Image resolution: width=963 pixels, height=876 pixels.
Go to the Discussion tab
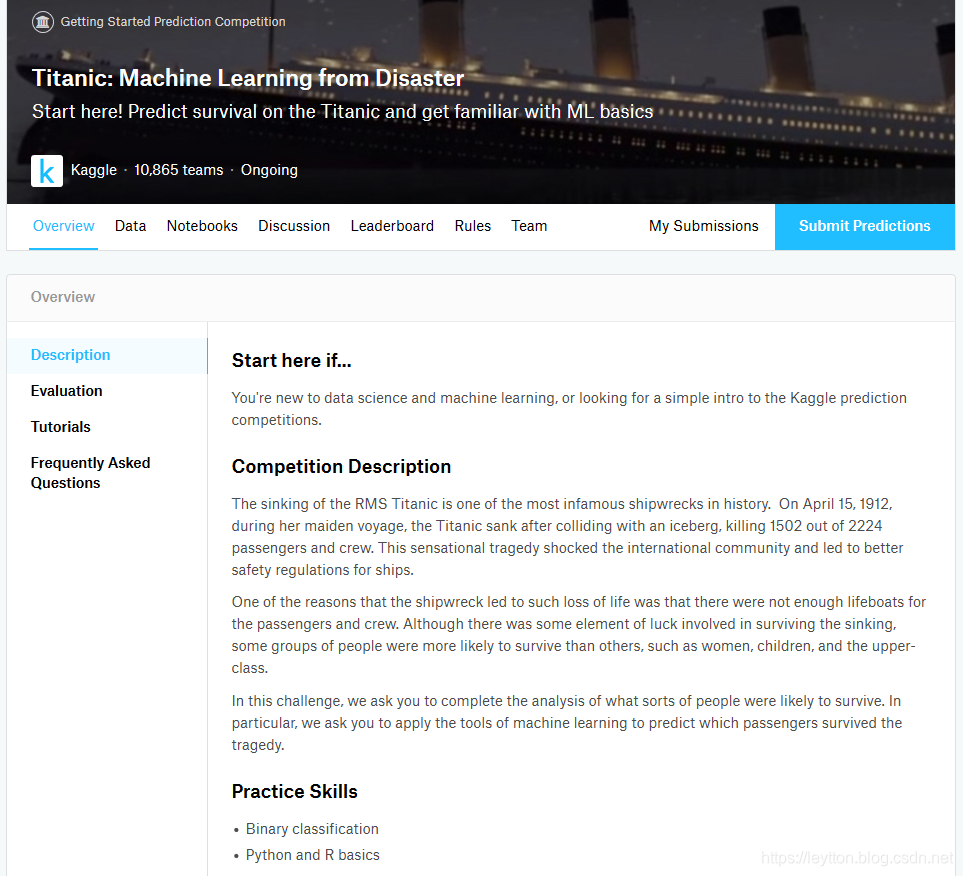[294, 226]
